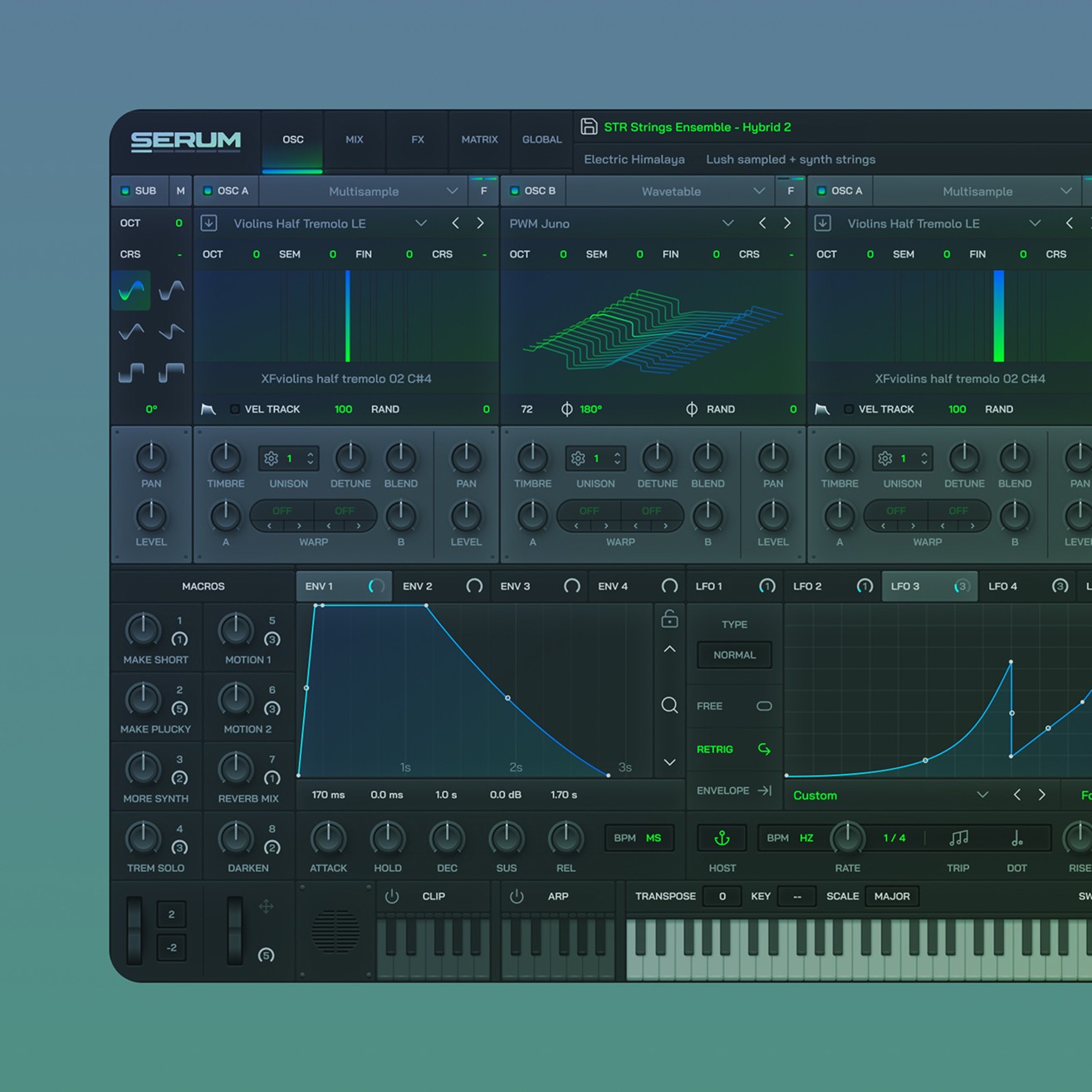This screenshot has height=1092, width=1092.
Task: Click the move cross icon near mod wheel
Action: coord(266,907)
